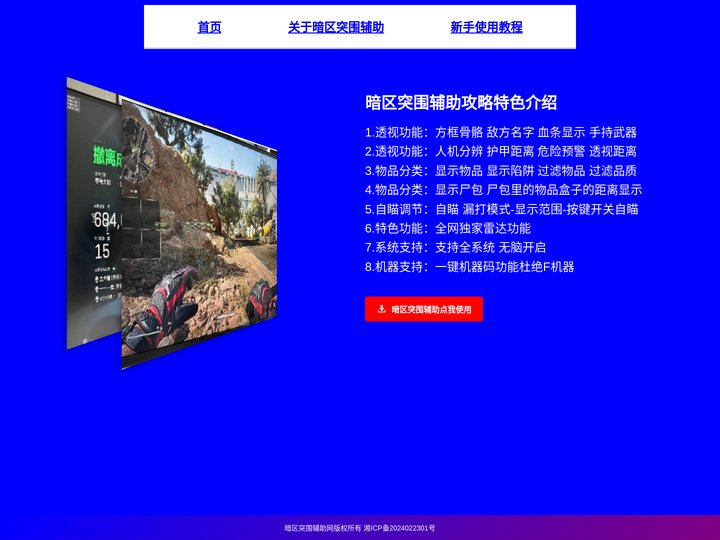
Task: Select line 3.物品分类 显示物品
Action: point(501,171)
